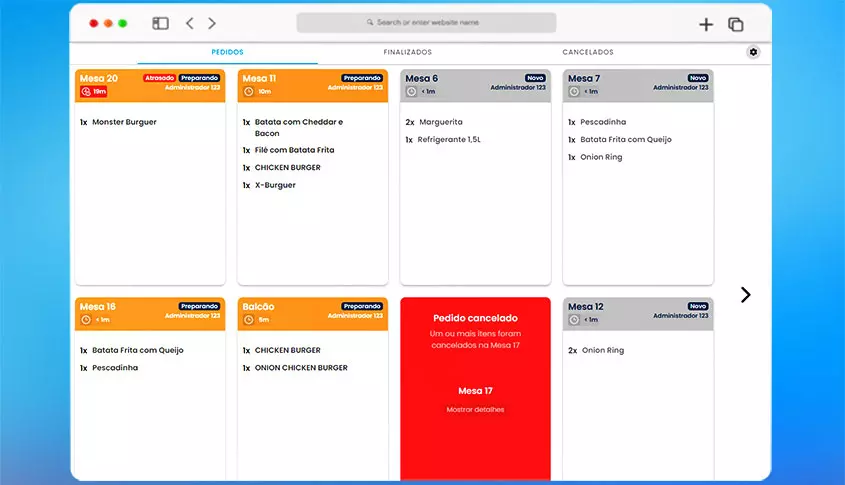Image resolution: width=845 pixels, height=485 pixels.
Task: Switch to the Pedidos tab
Action: point(227,52)
